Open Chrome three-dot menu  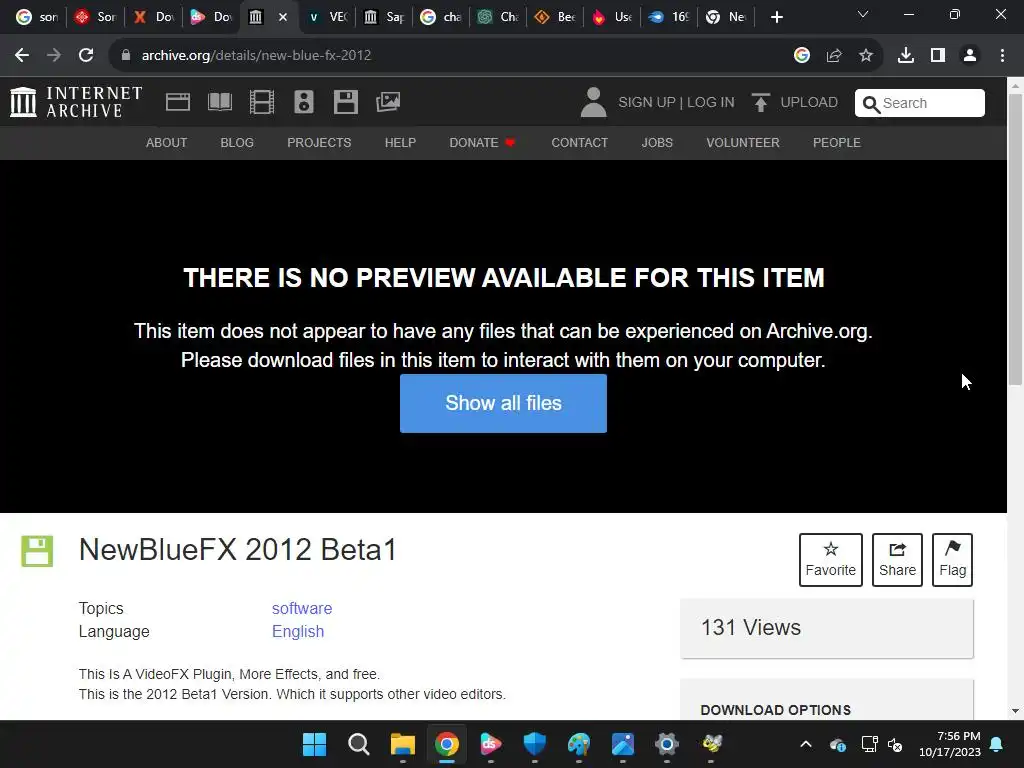click(x=1002, y=56)
